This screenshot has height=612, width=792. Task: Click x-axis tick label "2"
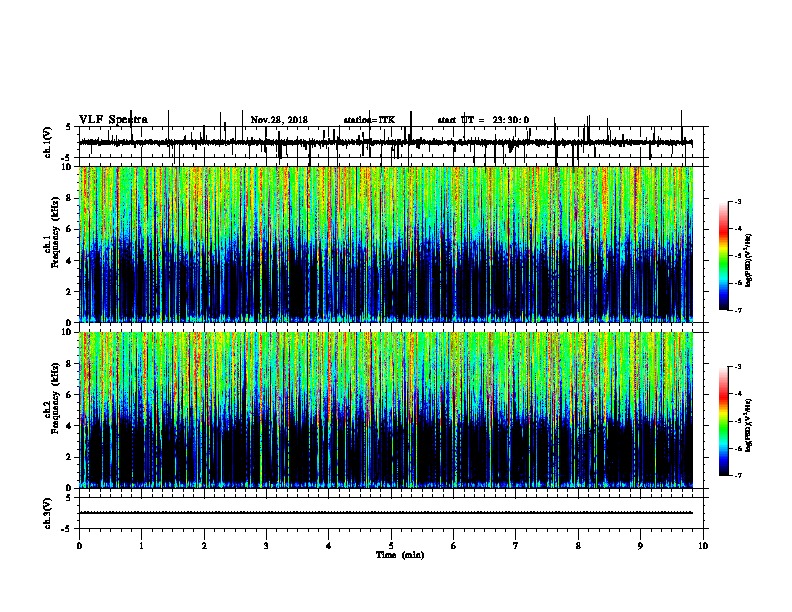click(x=204, y=546)
